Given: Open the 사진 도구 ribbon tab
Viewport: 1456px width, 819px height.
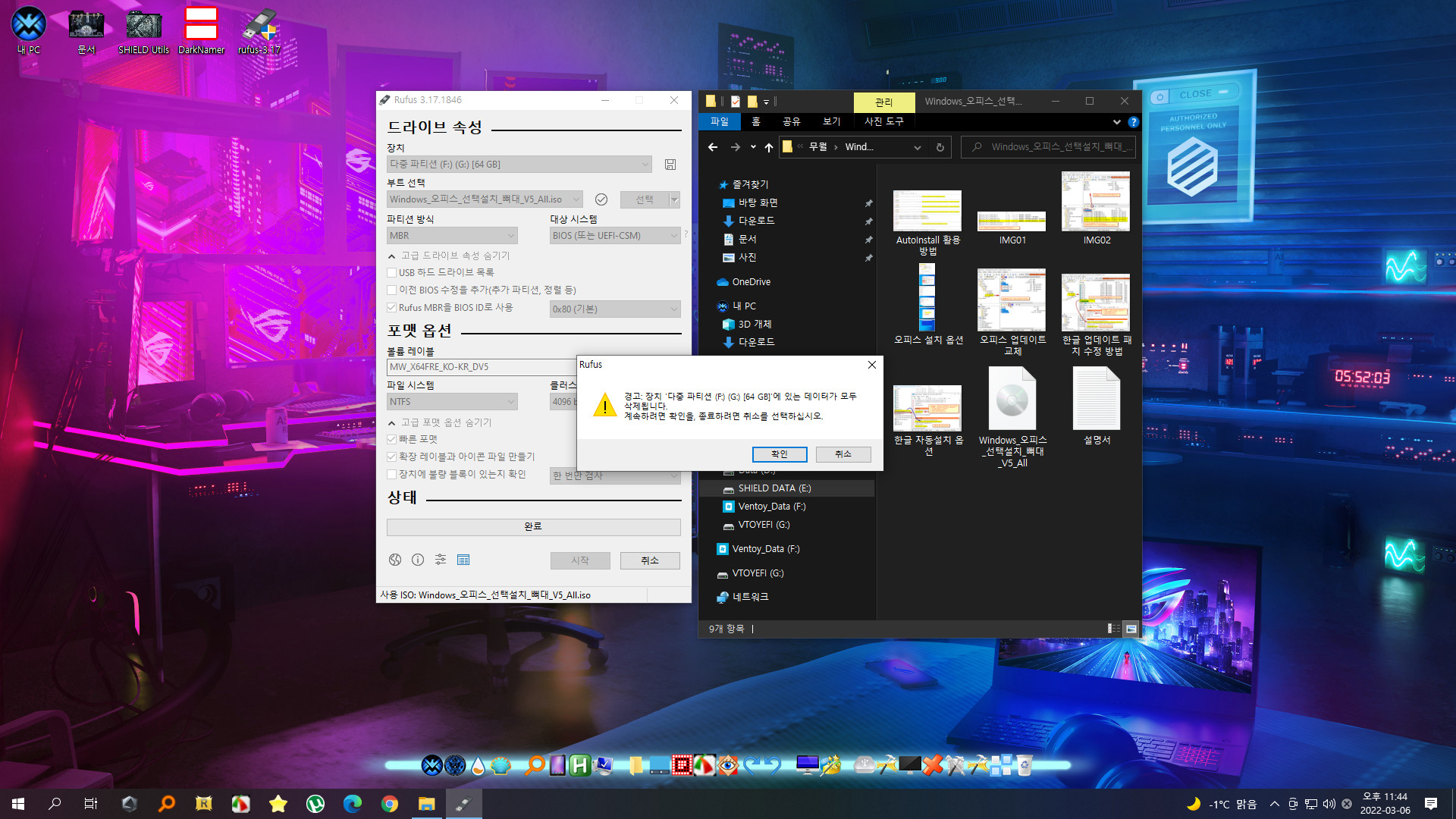Looking at the screenshot, I should coord(884,121).
